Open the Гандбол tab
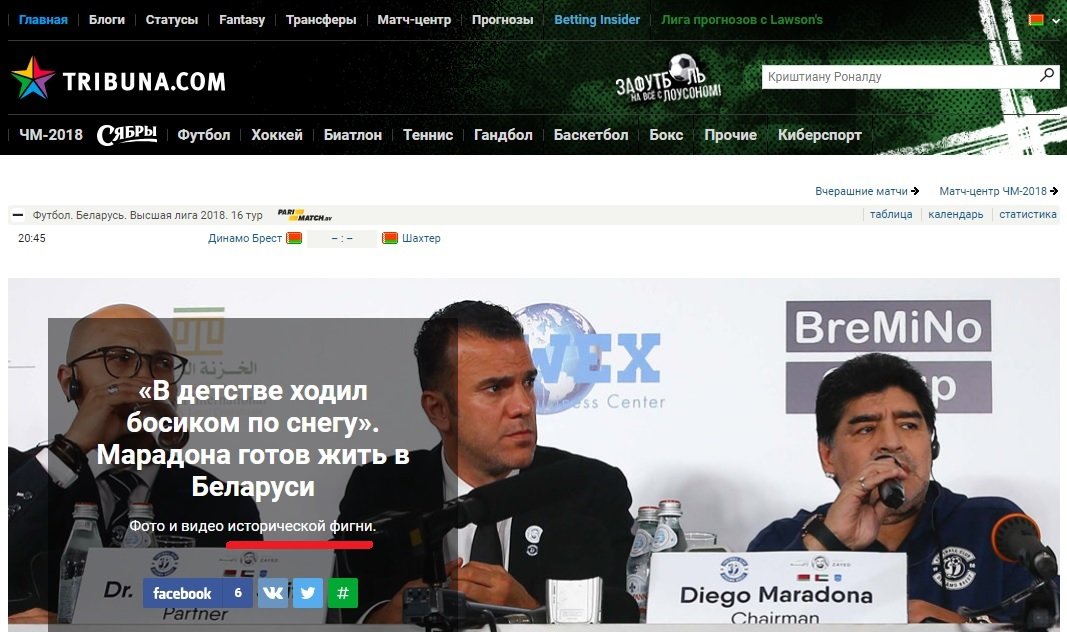Screen dimensions: 1067x632 [x=503, y=135]
